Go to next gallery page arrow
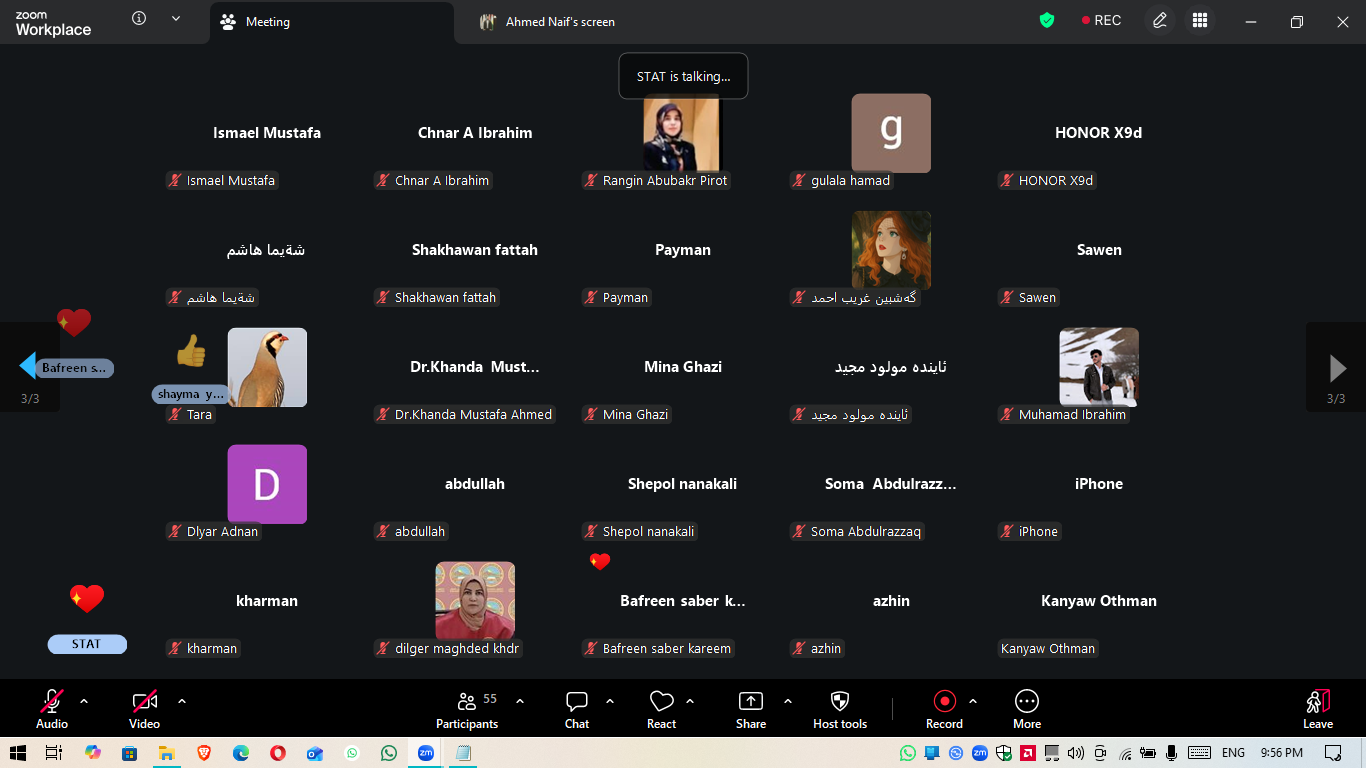Screen dimensions: 1366x768 tap(1337, 368)
